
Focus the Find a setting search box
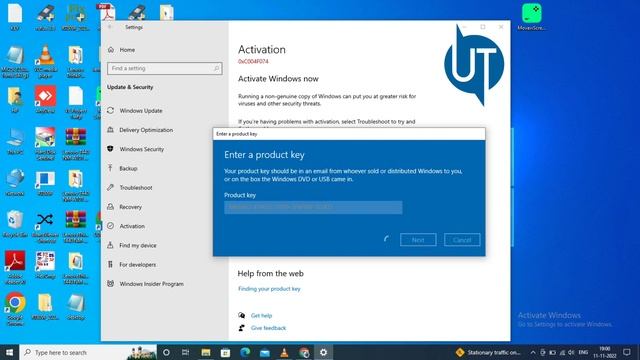pyautogui.click(x=164, y=68)
